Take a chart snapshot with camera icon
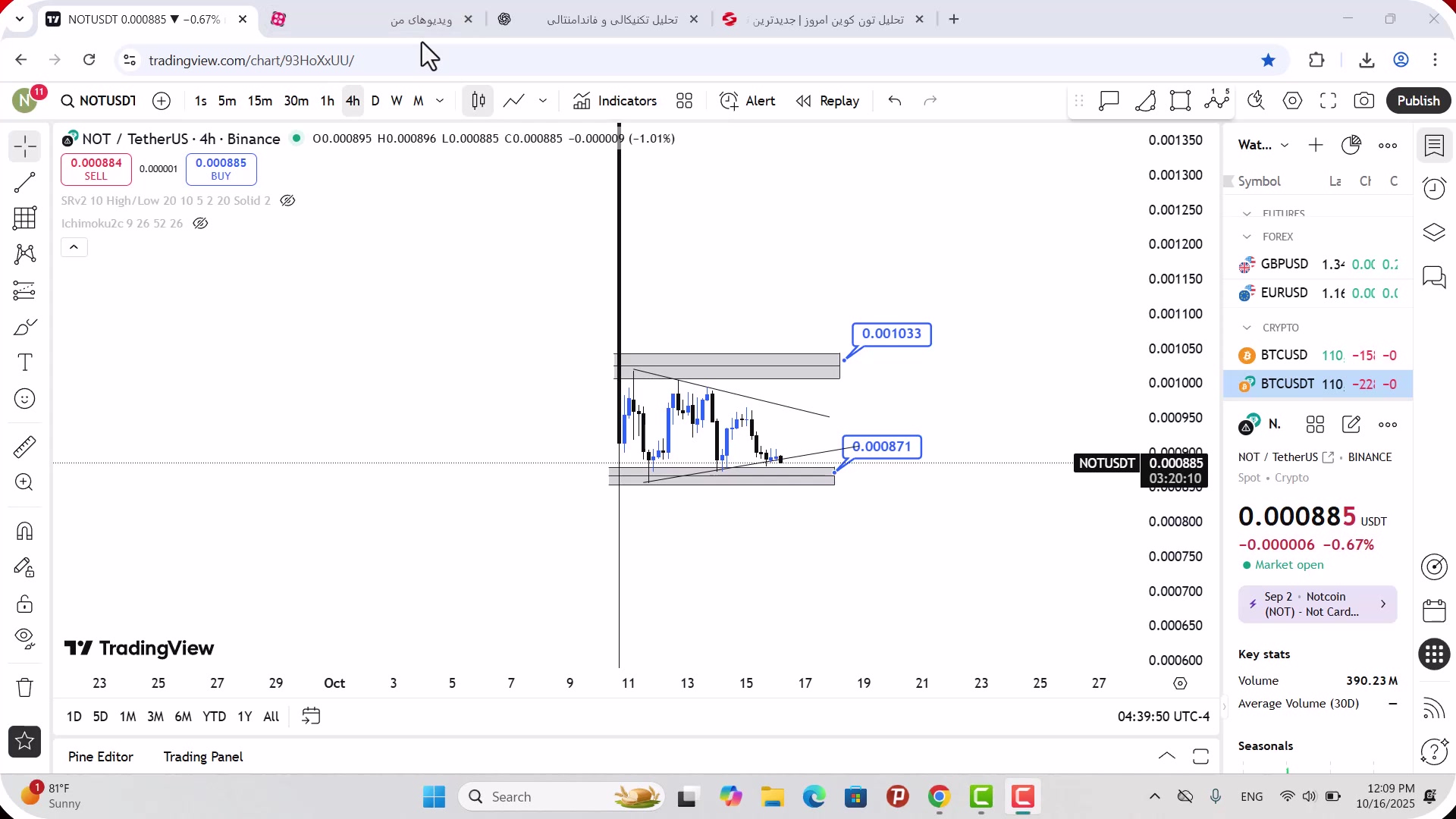Viewport: 1456px width, 819px height. (1364, 101)
